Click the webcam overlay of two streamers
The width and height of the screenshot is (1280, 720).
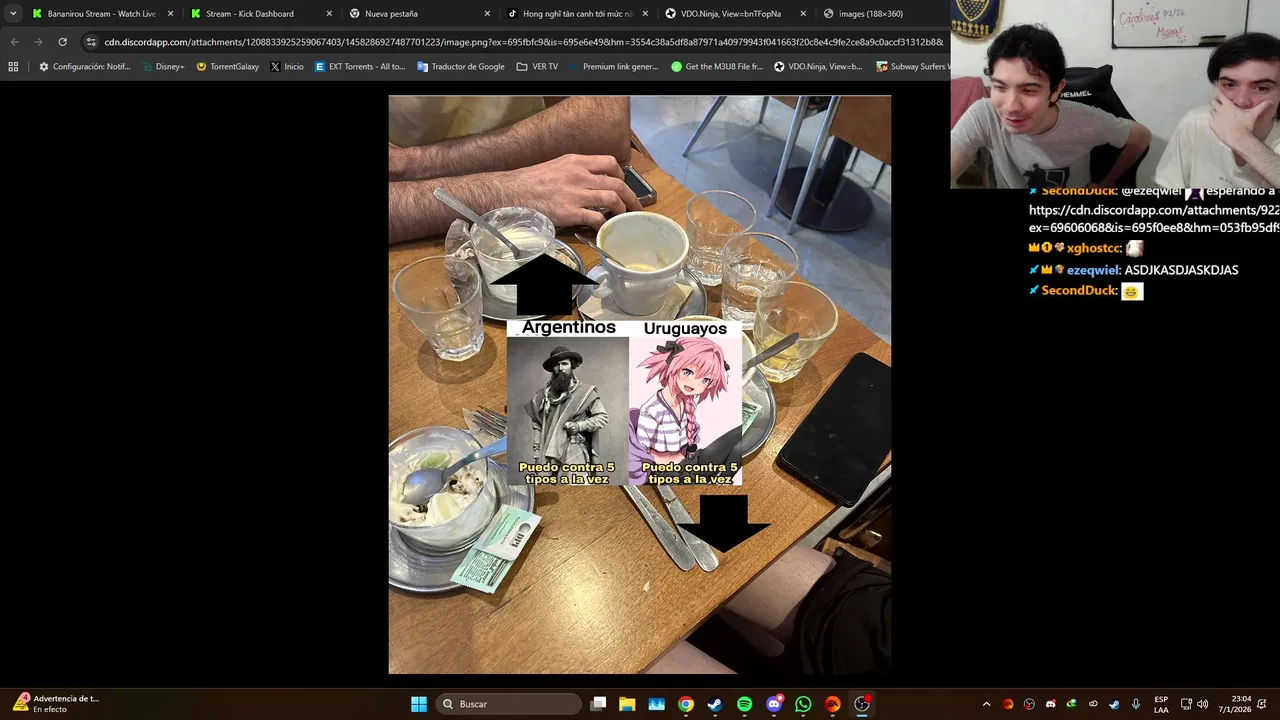(1115, 94)
